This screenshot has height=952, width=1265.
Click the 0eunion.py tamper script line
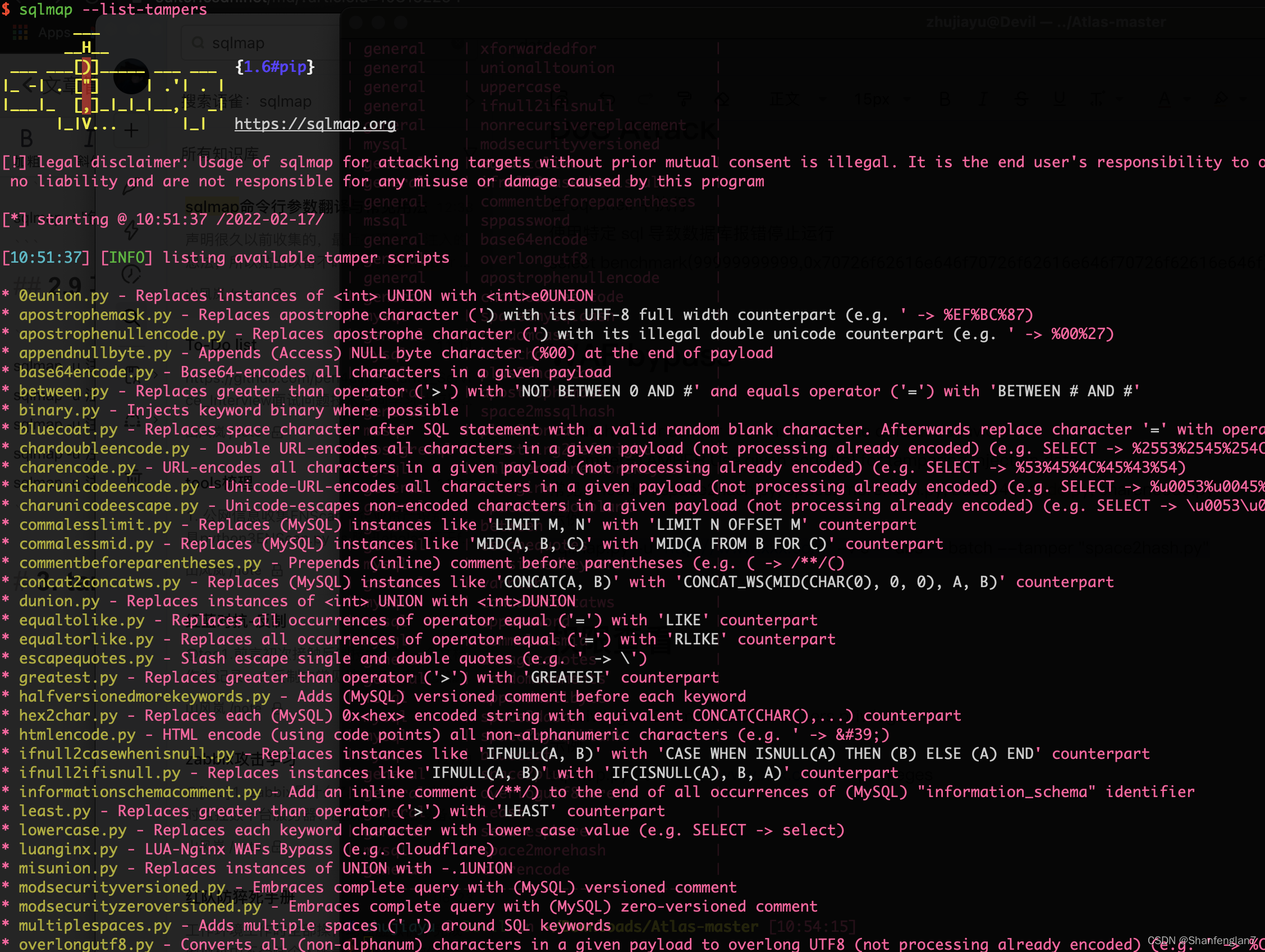click(x=63, y=296)
